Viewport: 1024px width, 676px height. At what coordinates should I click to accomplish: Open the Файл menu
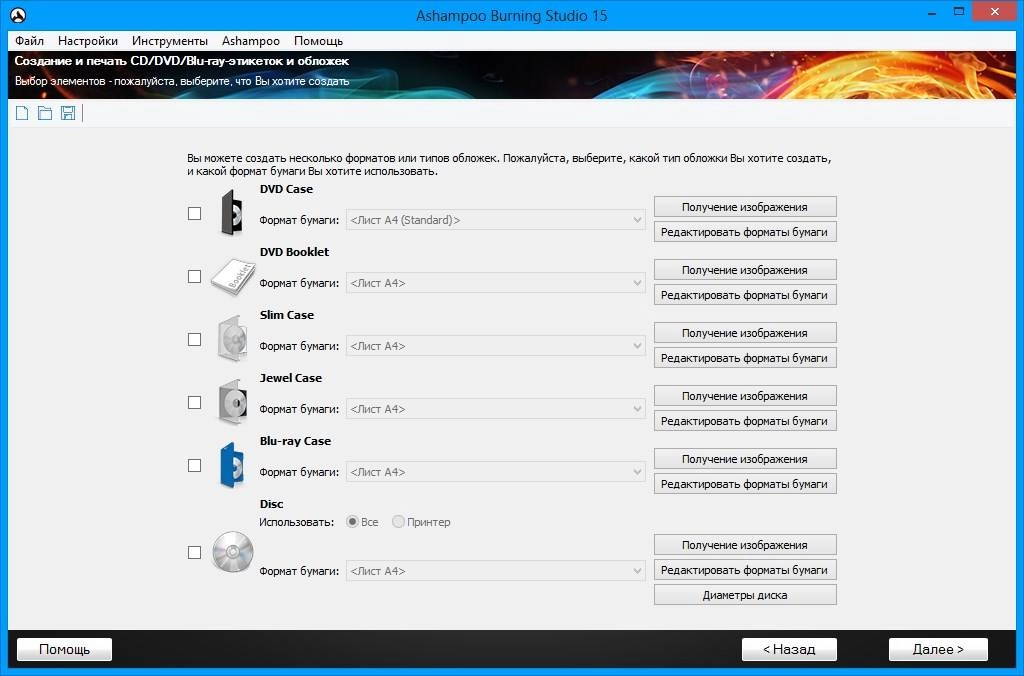click(29, 40)
